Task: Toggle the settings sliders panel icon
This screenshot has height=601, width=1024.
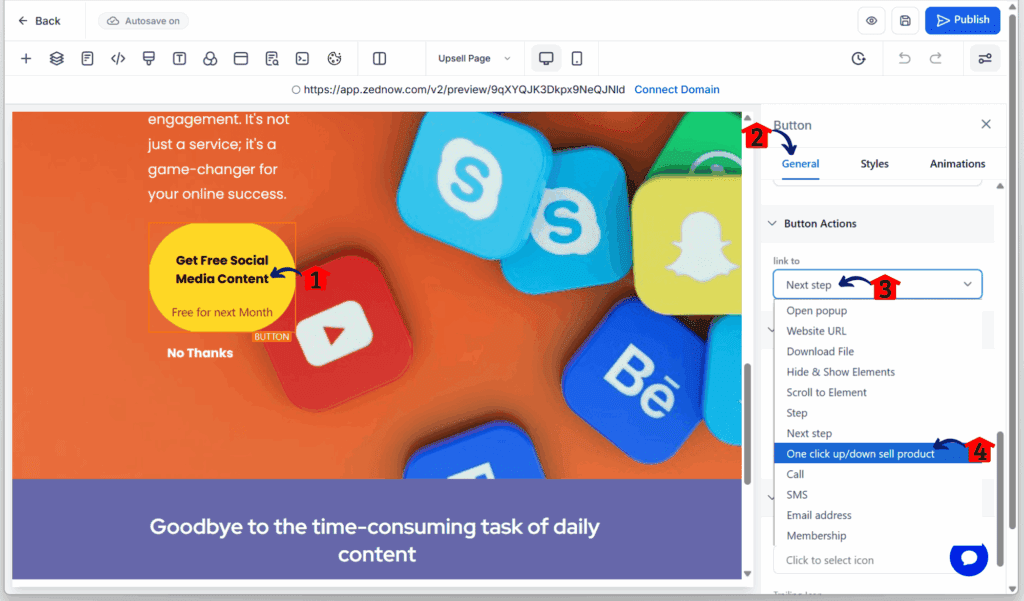Action: coord(985,59)
